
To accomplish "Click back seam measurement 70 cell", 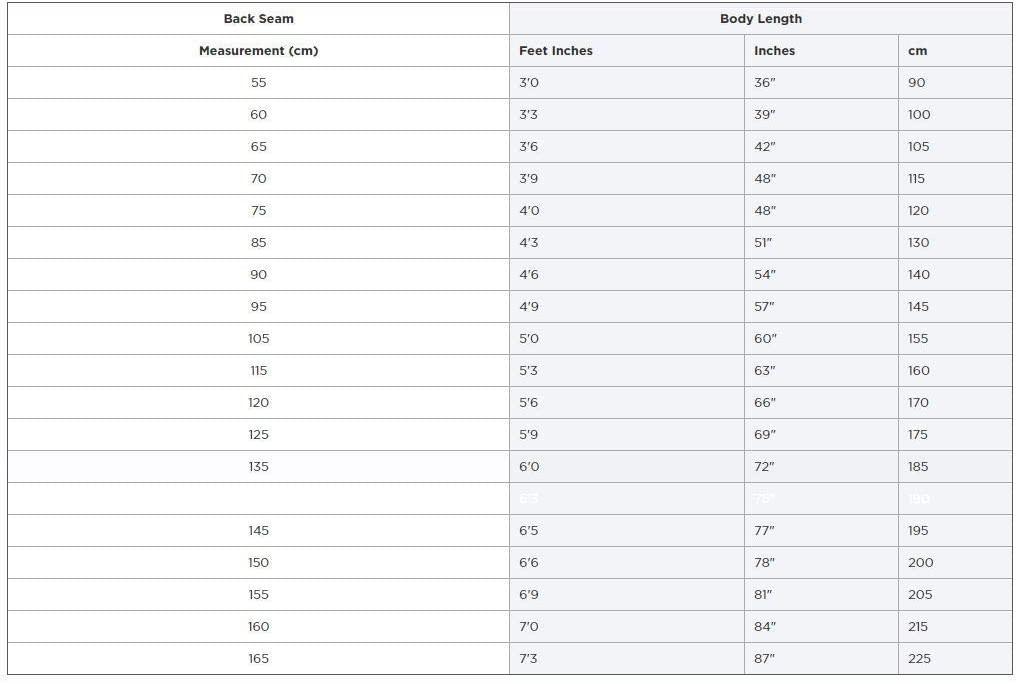I will tap(258, 179).
